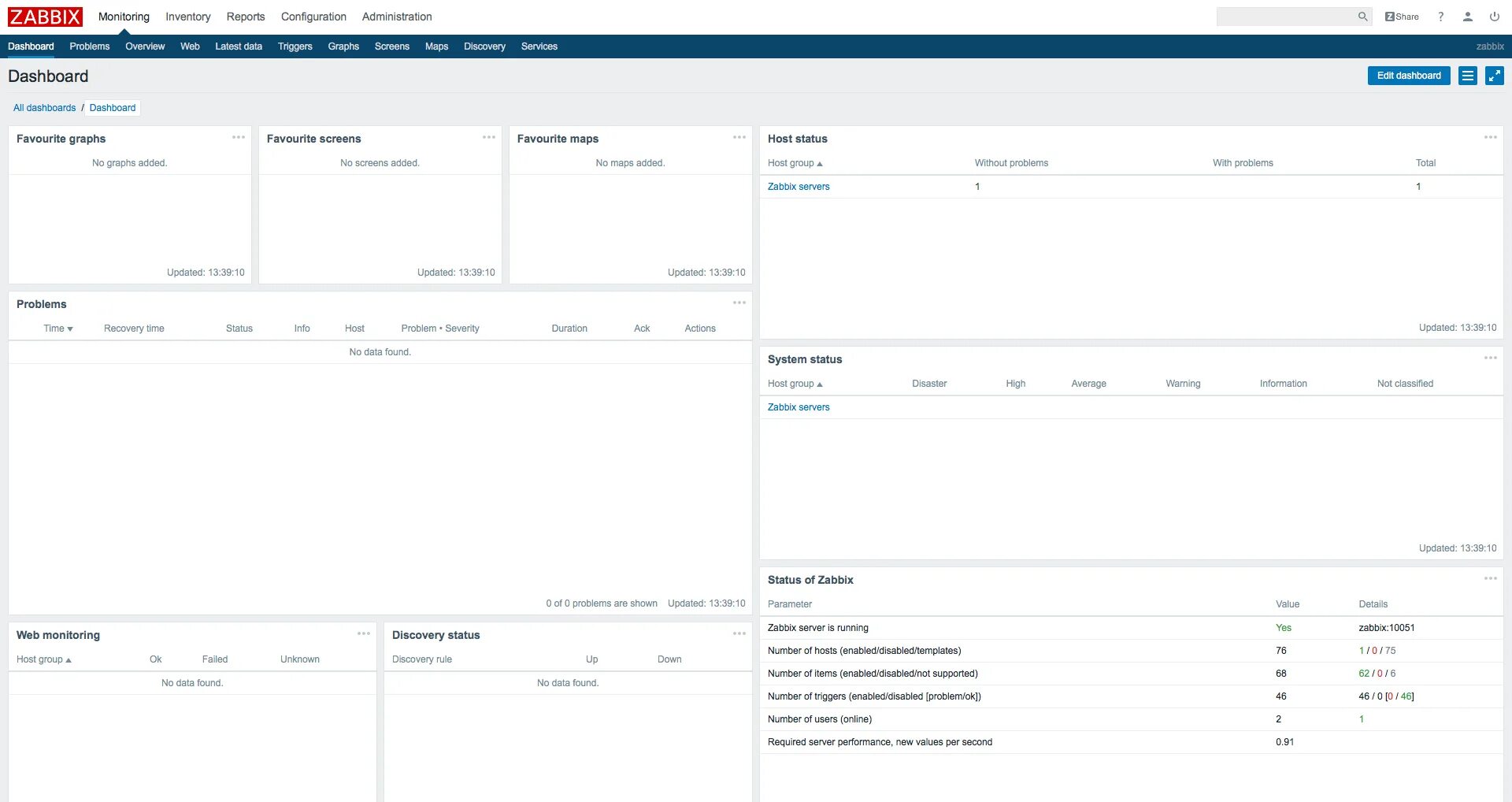Screen dimensions: 1512x802
Task: Click the enabled hosts count 1
Action: pos(1362,651)
